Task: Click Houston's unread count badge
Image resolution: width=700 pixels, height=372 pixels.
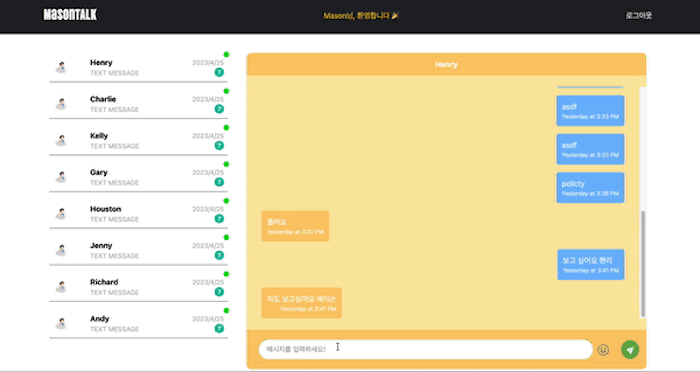Action: pos(219,219)
